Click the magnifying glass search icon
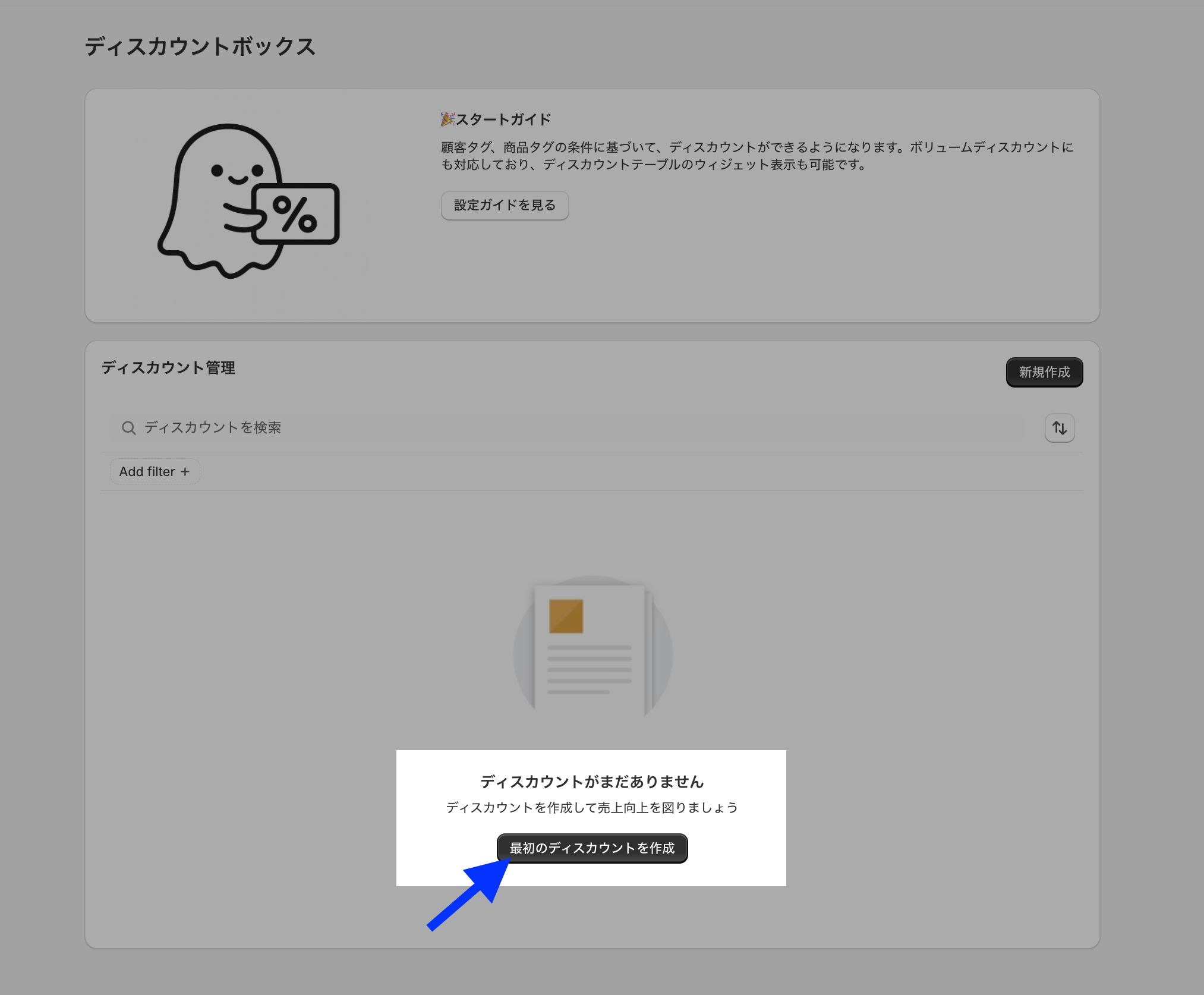This screenshot has width=1204, height=995. click(128, 428)
